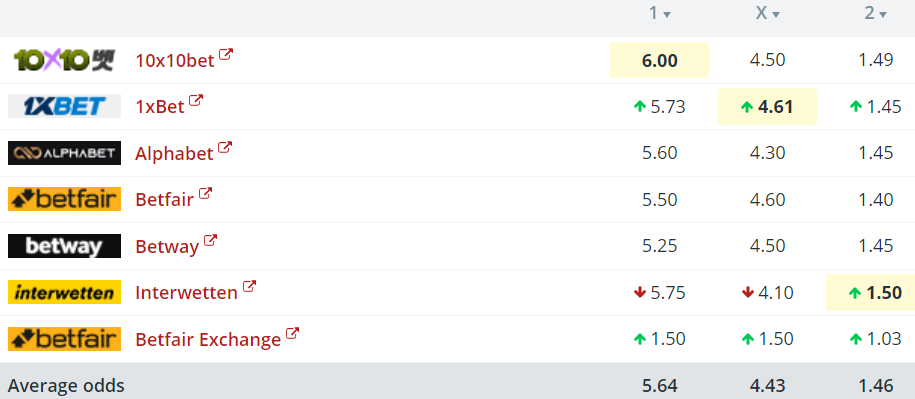
Task: Open the 10x10bet logo image
Action: point(64,60)
